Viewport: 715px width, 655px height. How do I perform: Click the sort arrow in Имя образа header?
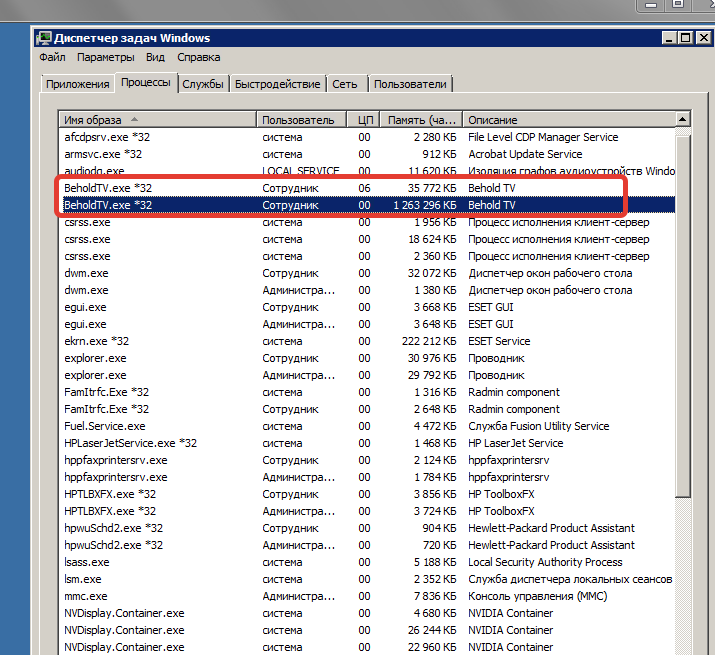click(x=135, y=119)
